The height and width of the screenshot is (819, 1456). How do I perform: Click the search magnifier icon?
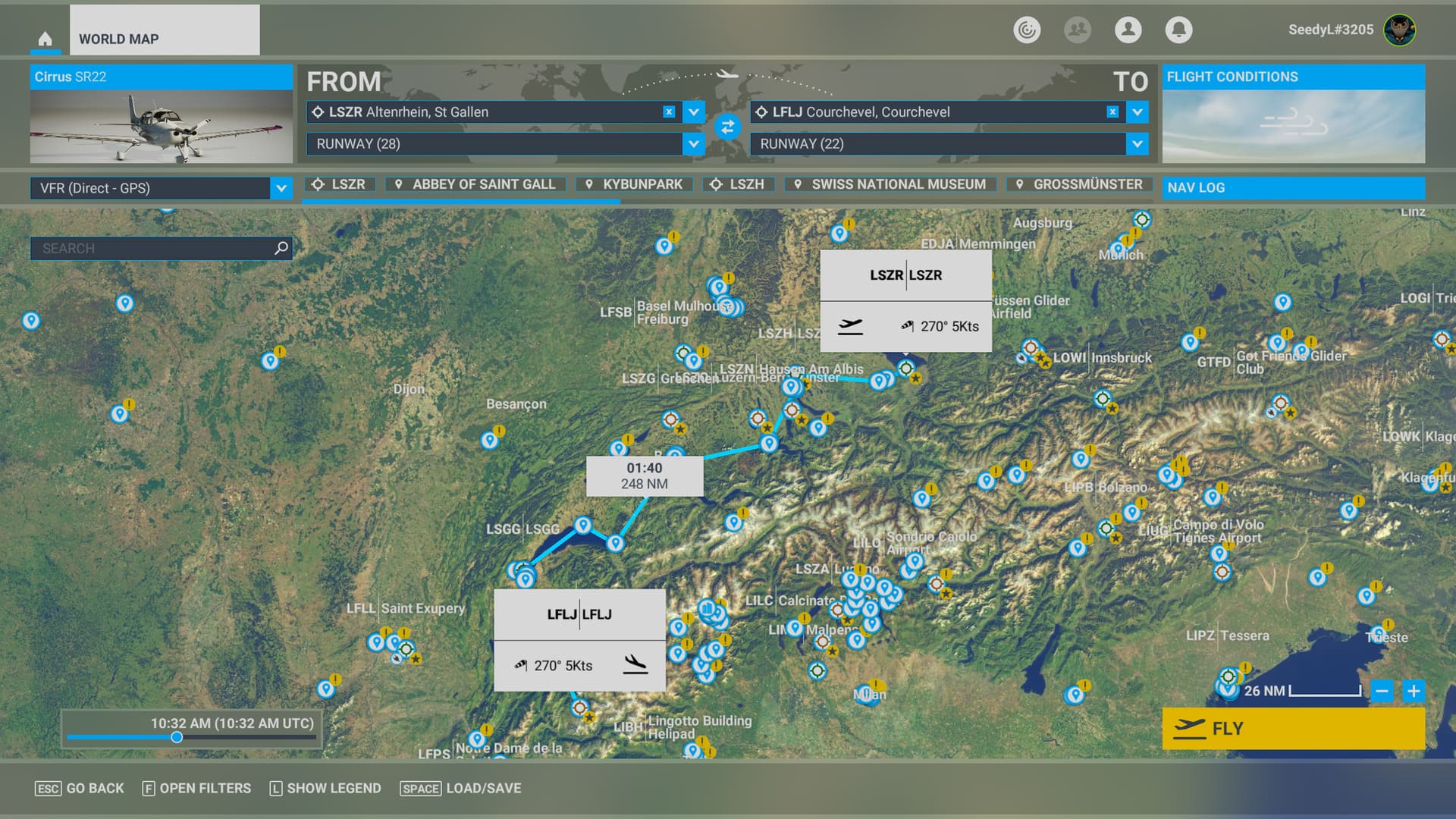[281, 248]
